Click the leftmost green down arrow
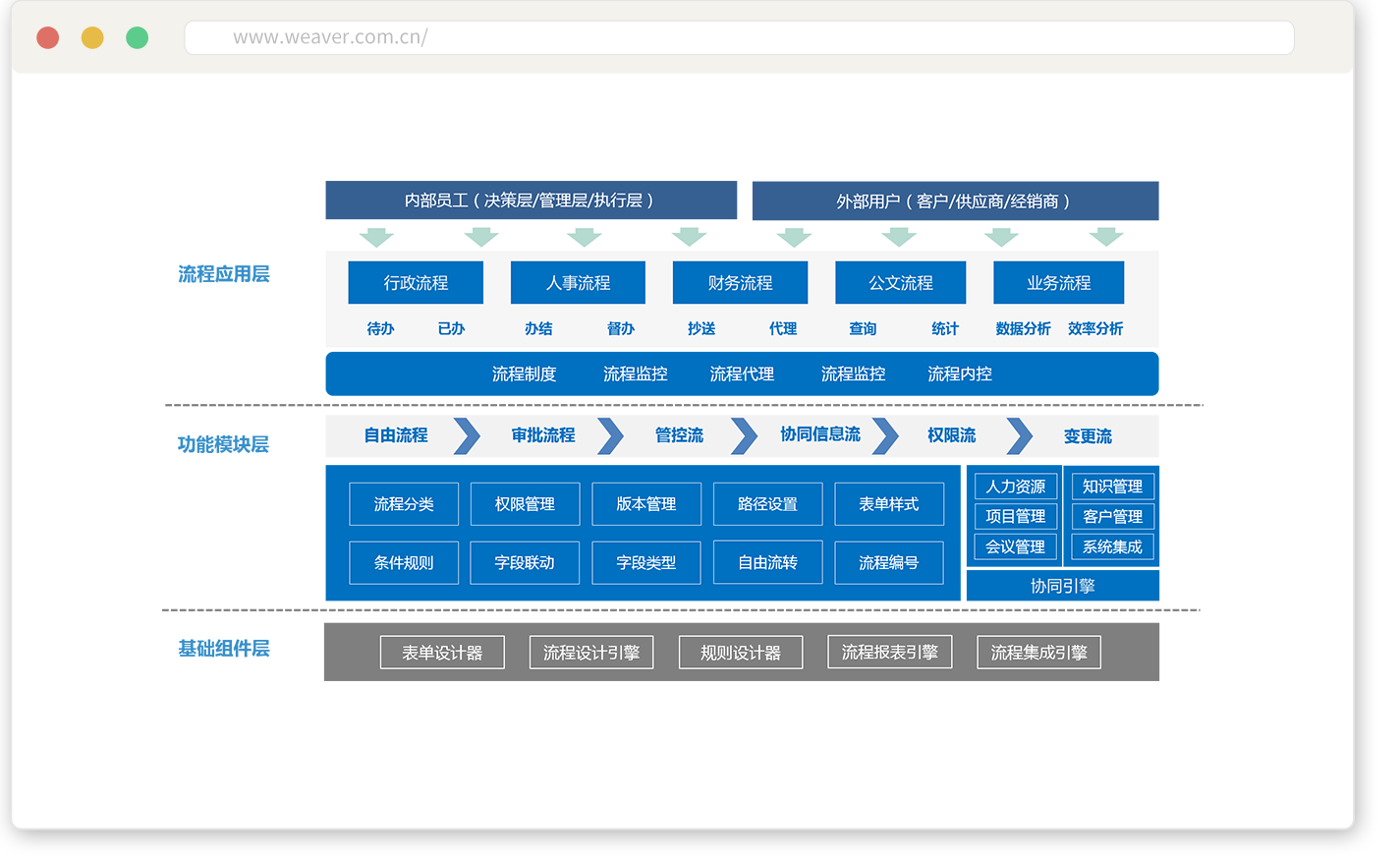 click(x=376, y=237)
